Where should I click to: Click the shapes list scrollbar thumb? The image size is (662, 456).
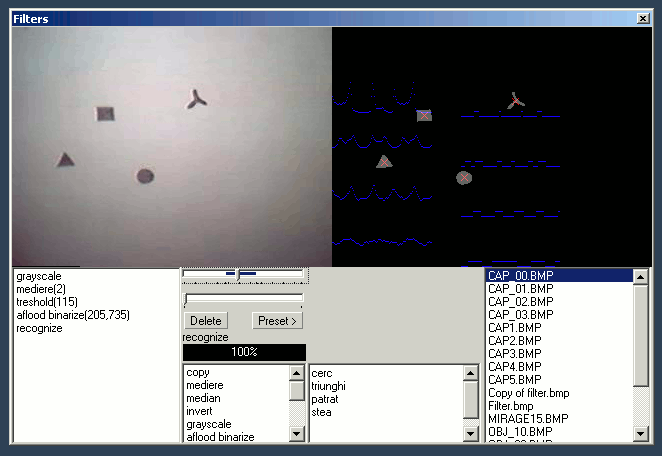click(x=471, y=399)
